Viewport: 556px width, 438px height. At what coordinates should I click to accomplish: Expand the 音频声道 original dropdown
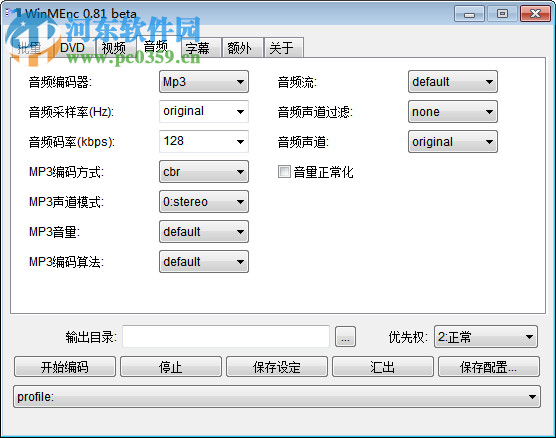453,142
